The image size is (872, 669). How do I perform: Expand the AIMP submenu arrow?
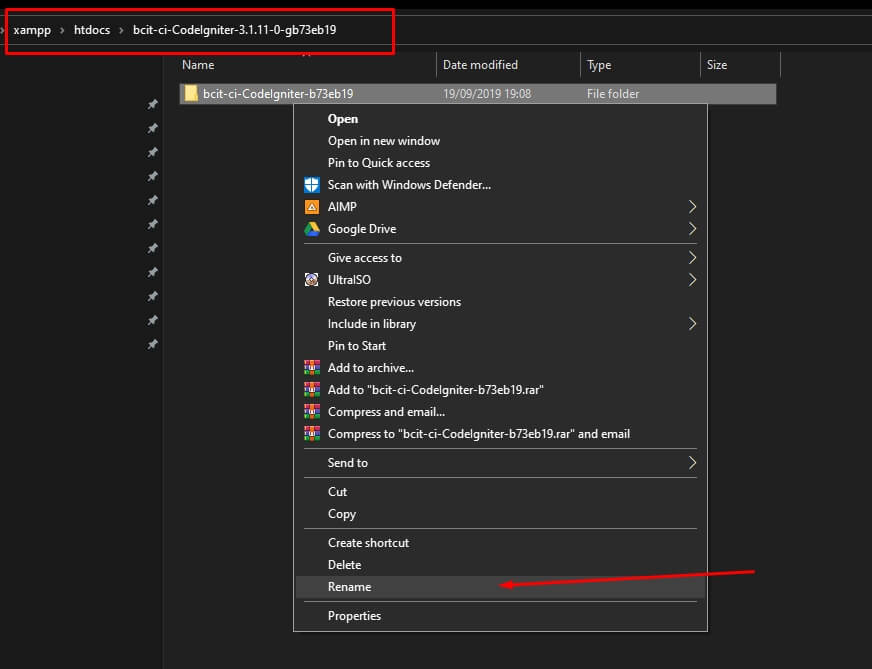[x=692, y=207]
